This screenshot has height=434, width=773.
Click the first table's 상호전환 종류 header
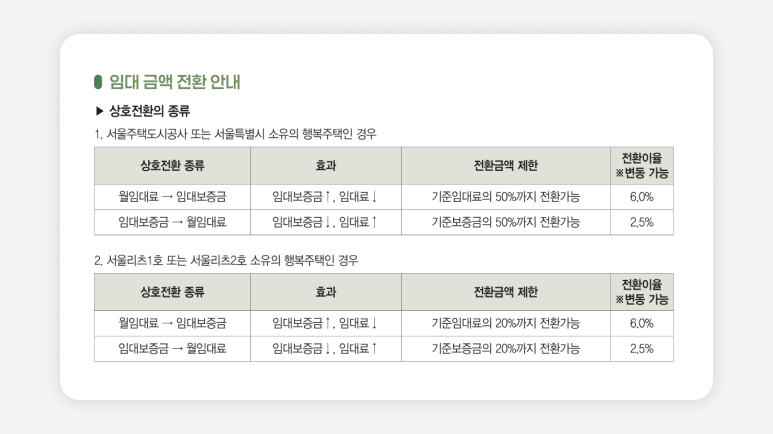point(173,166)
